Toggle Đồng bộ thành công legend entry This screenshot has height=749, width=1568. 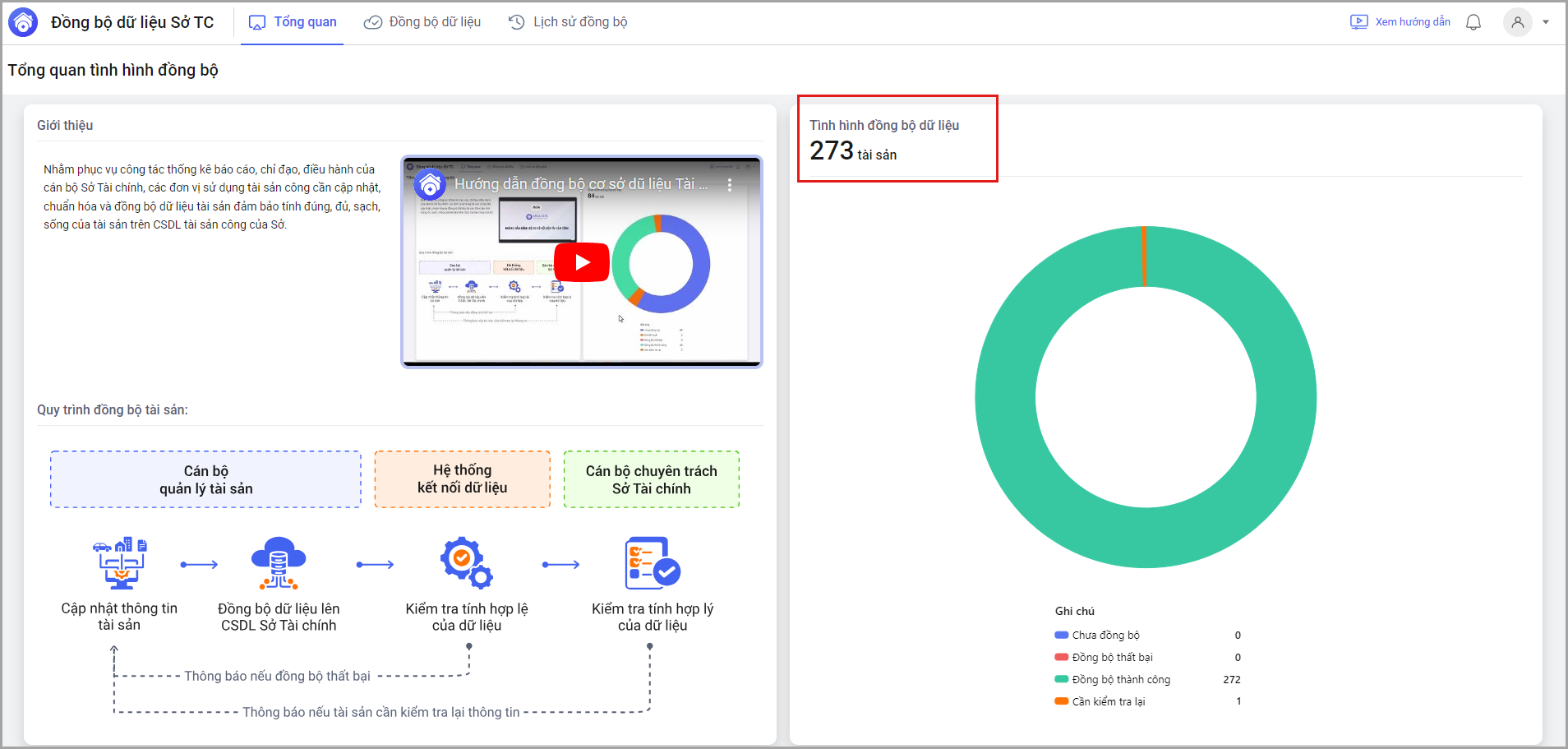[1121, 680]
